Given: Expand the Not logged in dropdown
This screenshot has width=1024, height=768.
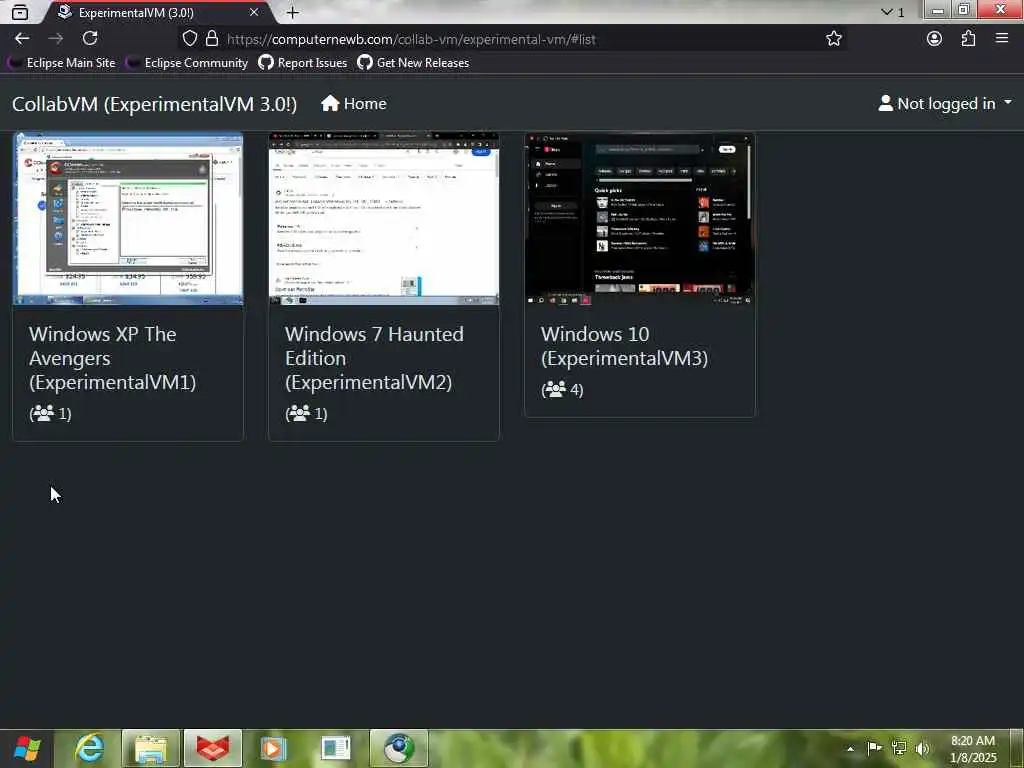Looking at the screenshot, I should tap(945, 103).
